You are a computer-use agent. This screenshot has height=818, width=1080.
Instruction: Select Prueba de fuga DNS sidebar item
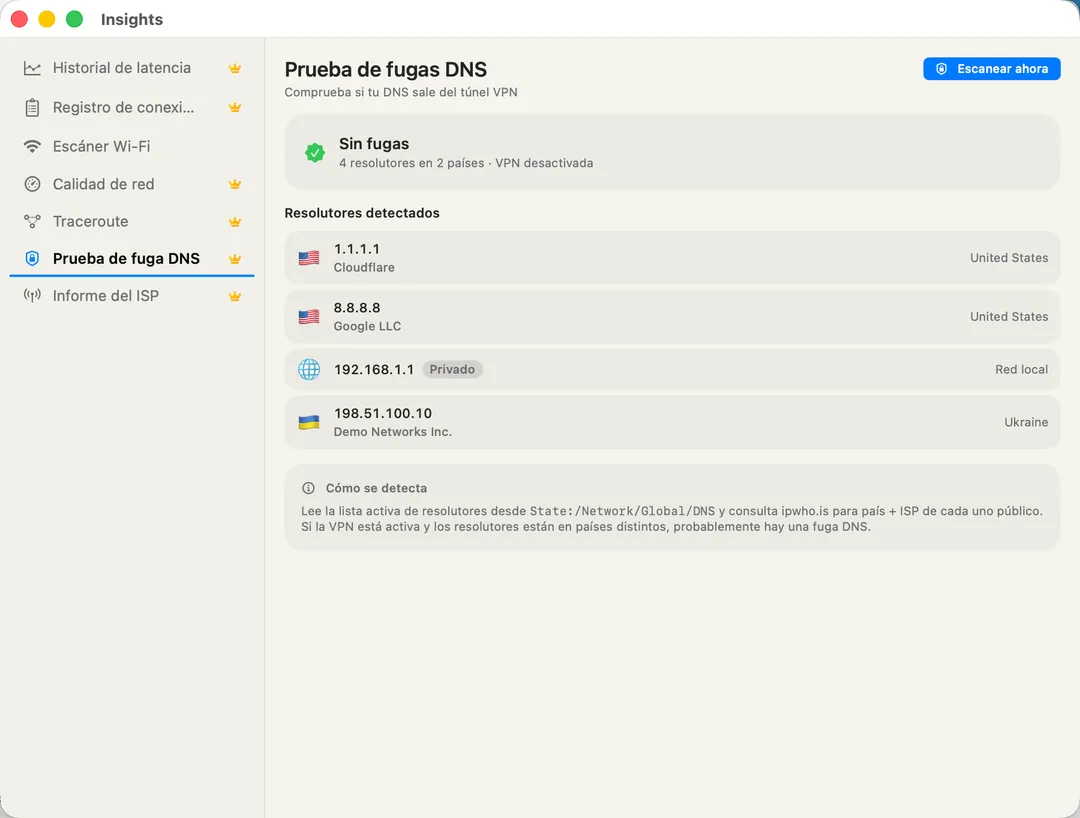point(132,258)
